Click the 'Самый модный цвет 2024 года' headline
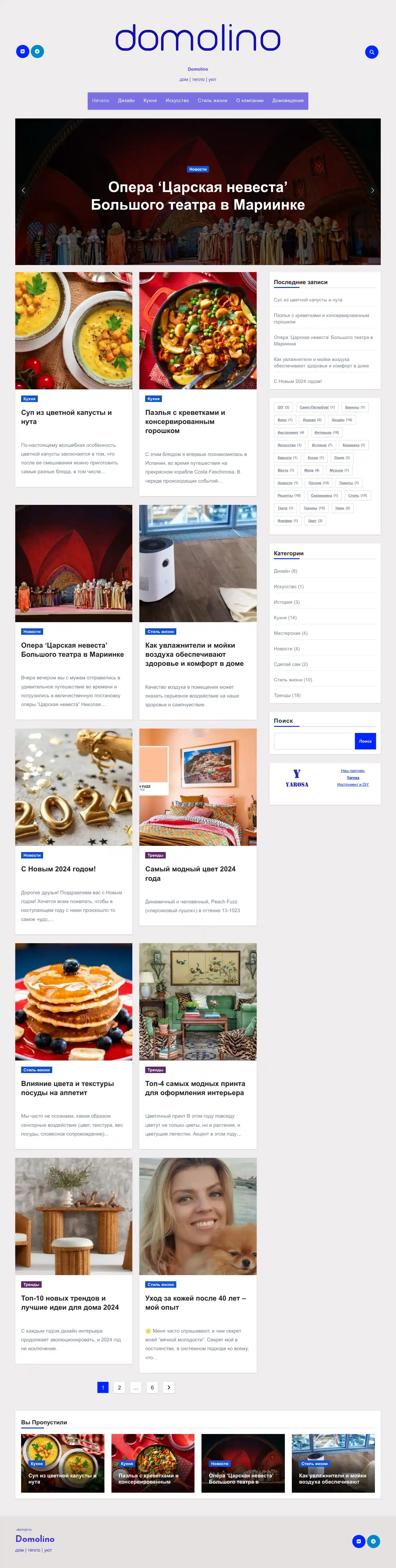The height and width of the screenshot is (1568, 396). (x=190, y=873)
